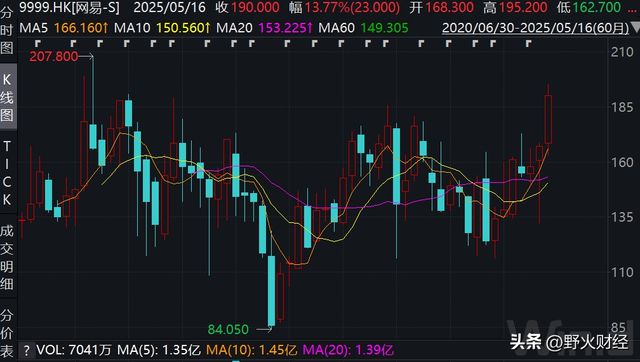Click the first flag marker above chart
Screen dimensions: 640x362
[38, 43]
